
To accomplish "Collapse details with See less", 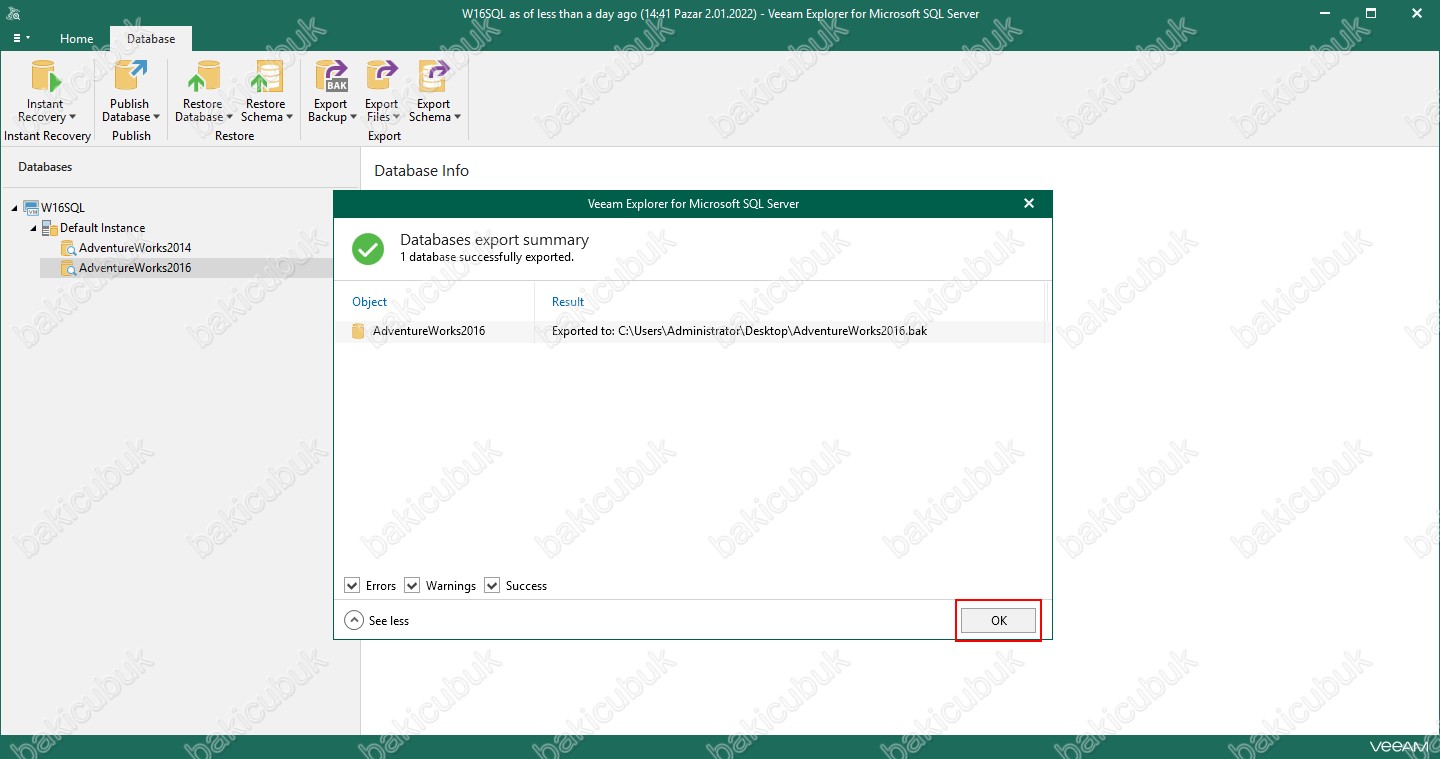I will pos(377,620).
